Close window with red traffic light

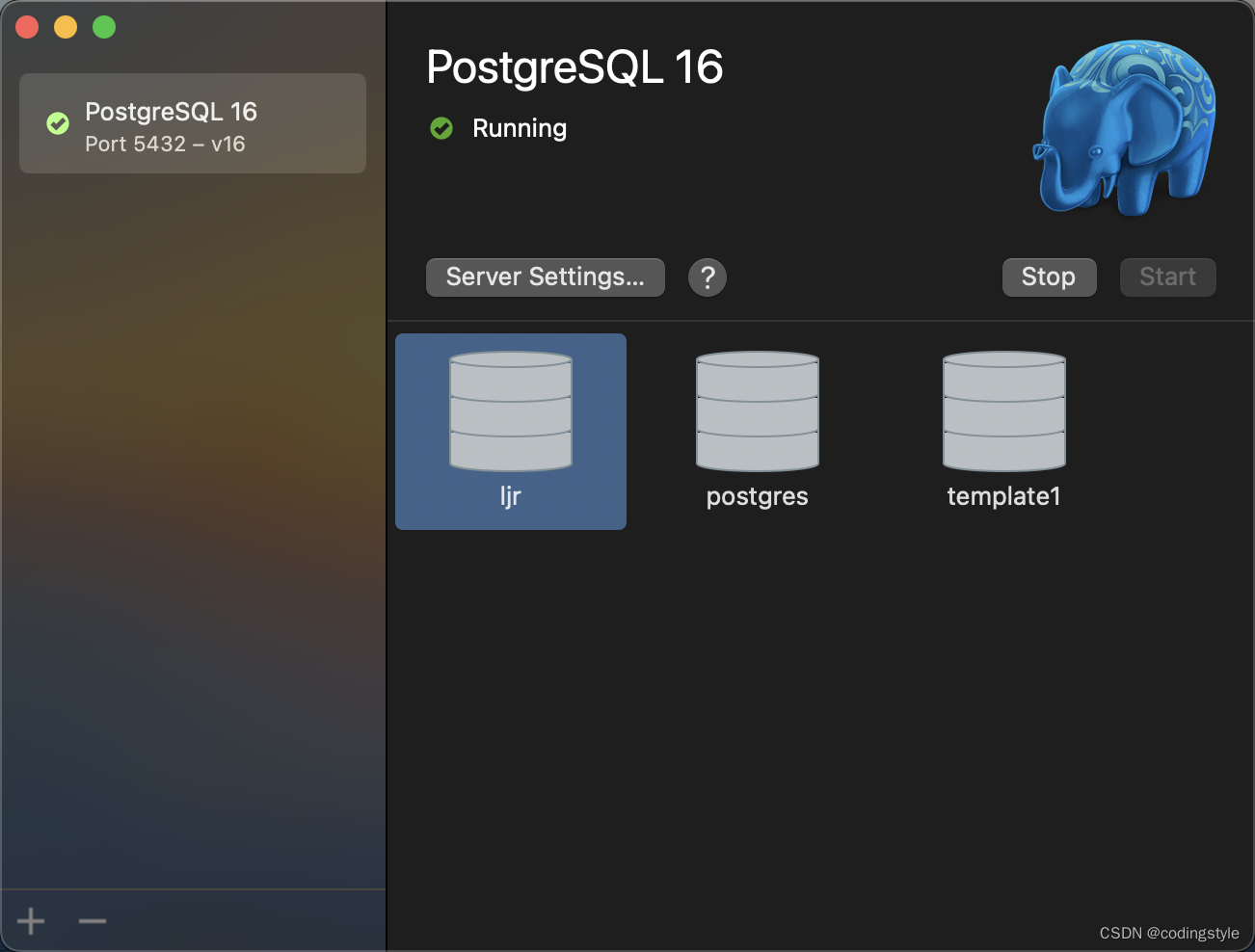[27, 27]
